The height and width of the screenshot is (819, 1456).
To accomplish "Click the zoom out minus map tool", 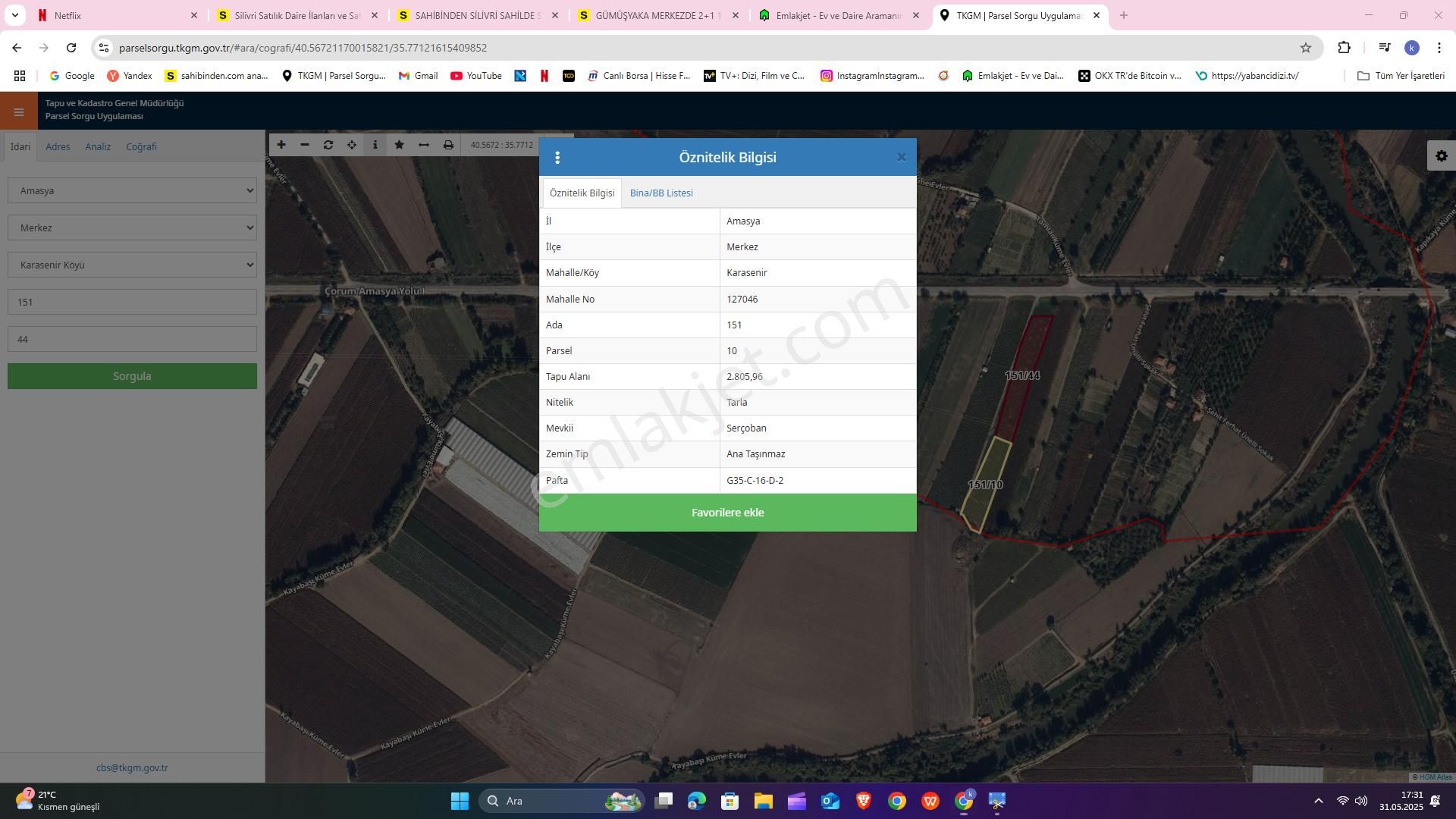I will click(x=305, y=145).
